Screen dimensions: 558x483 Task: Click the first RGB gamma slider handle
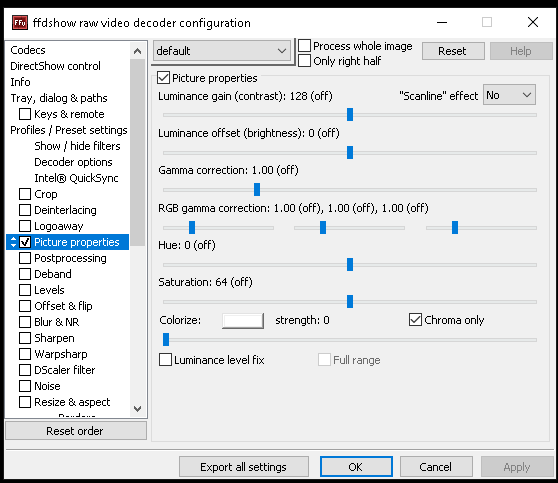click(x=192, y=227)
